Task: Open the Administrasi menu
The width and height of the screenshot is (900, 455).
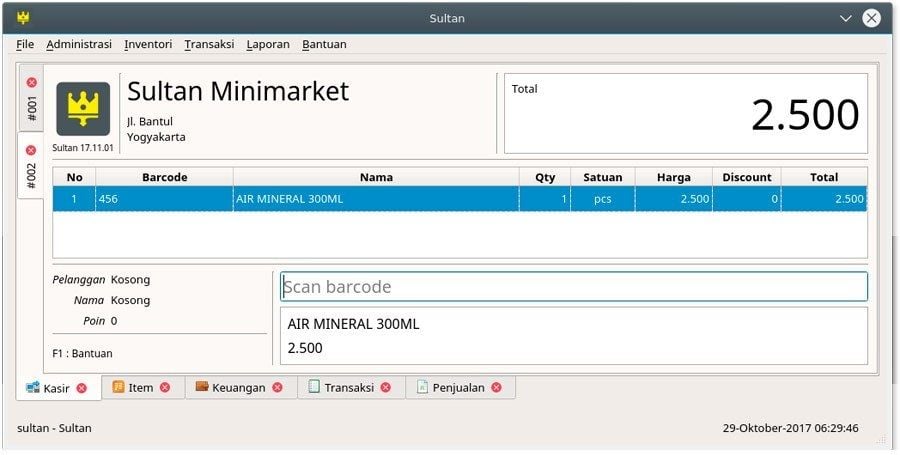Action: coord(79,44)
